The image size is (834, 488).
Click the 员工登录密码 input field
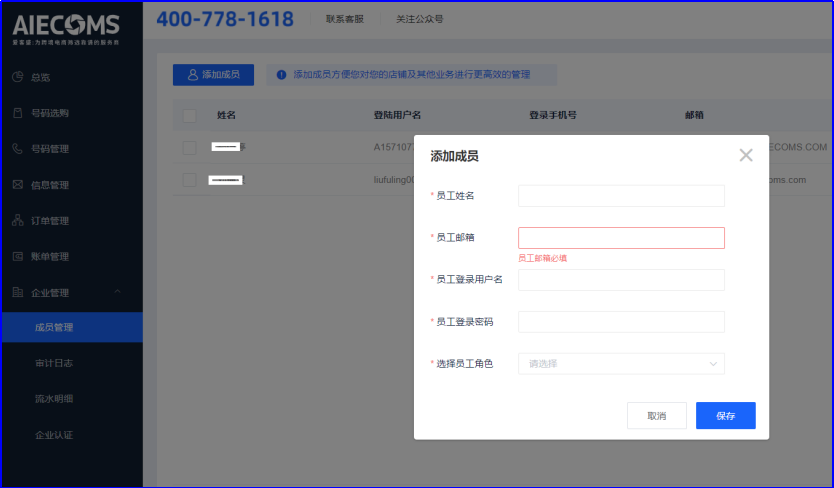pyautogui.click(x=621, y=322)
